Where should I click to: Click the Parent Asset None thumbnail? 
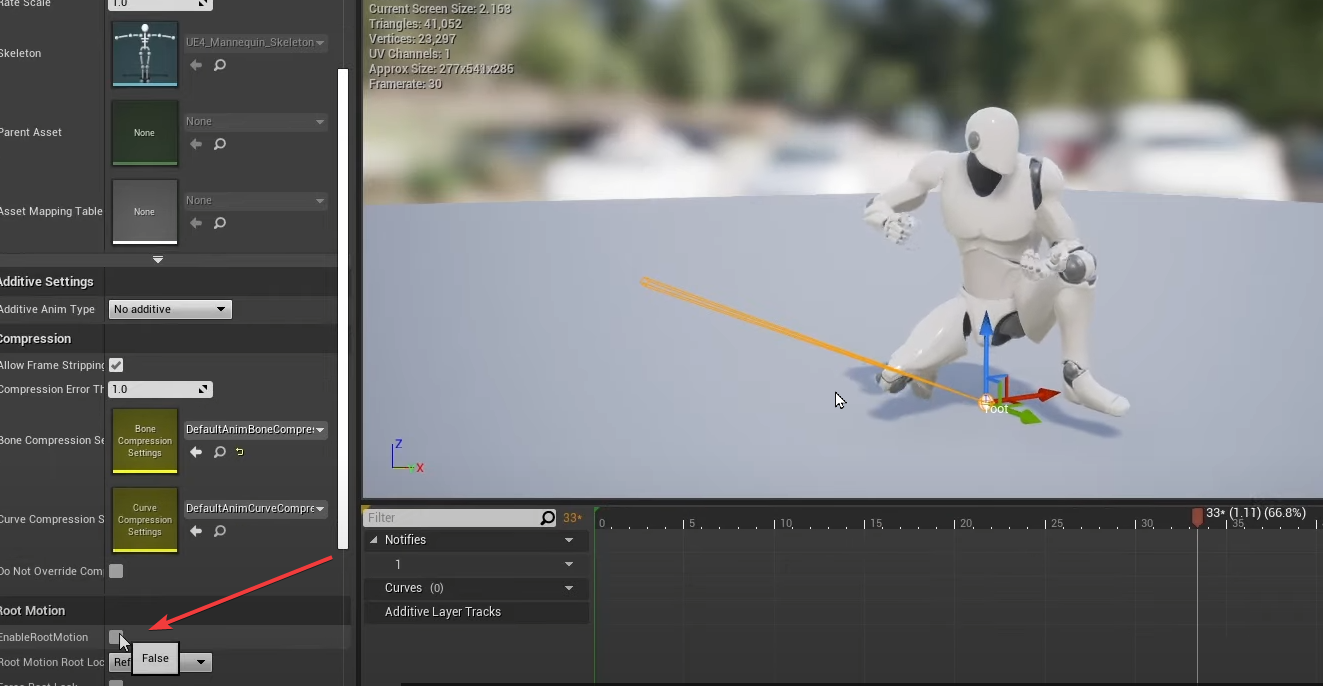pos(145,133)
